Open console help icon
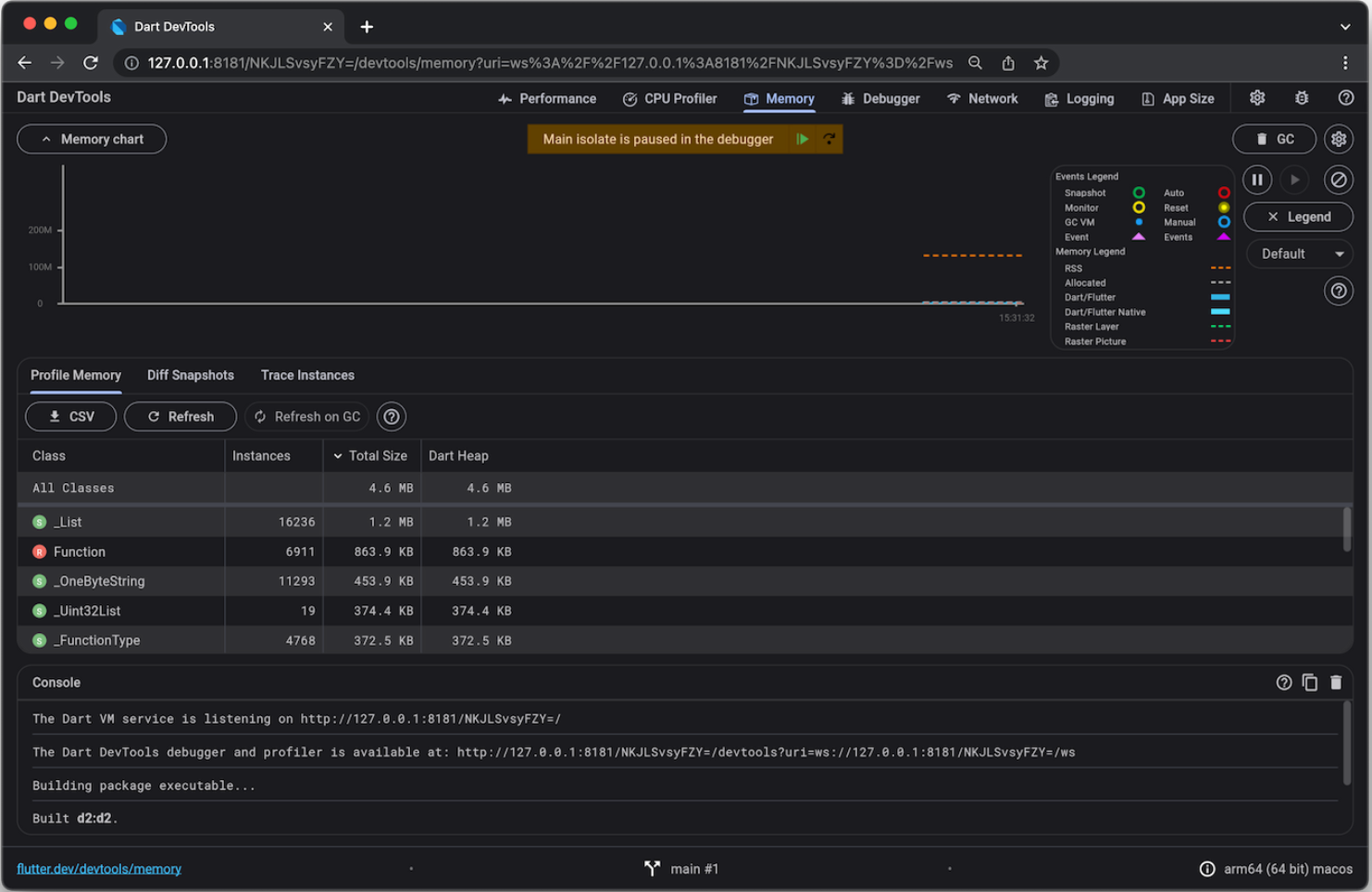Viewport: 1372px width, 892px height. (1283, 682)
